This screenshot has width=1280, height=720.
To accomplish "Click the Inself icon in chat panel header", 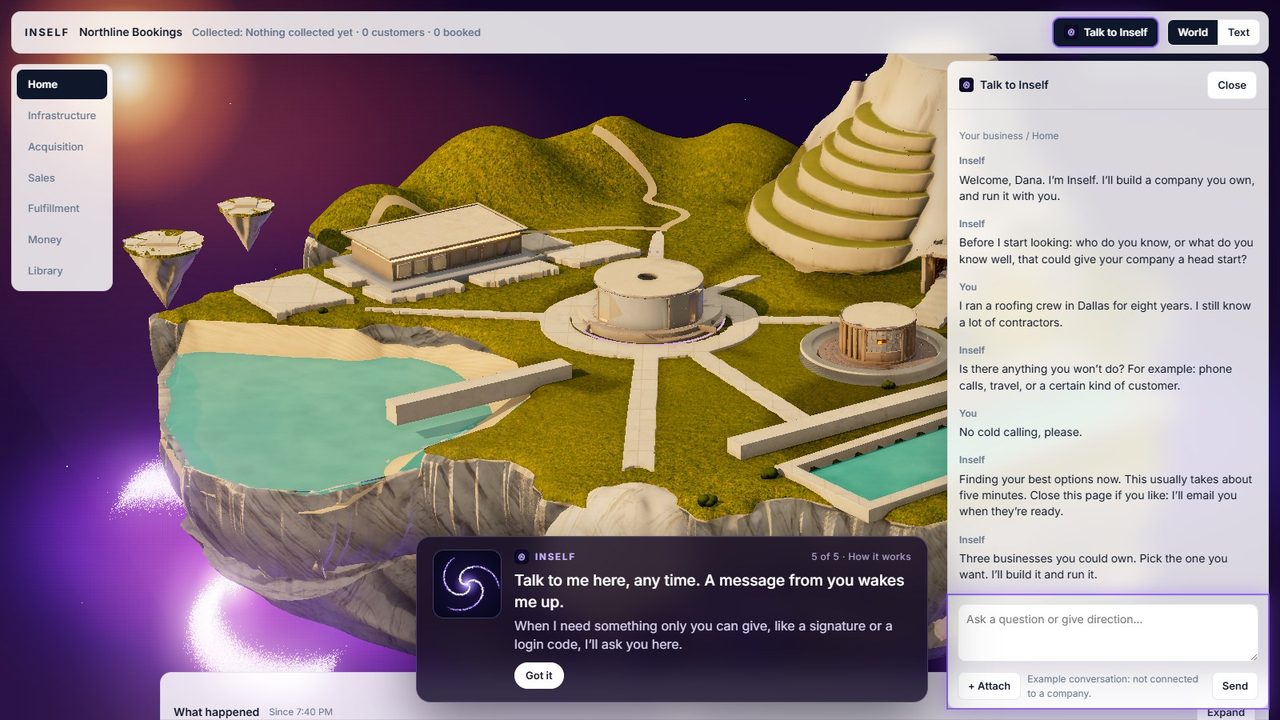I will coord(966,85).
